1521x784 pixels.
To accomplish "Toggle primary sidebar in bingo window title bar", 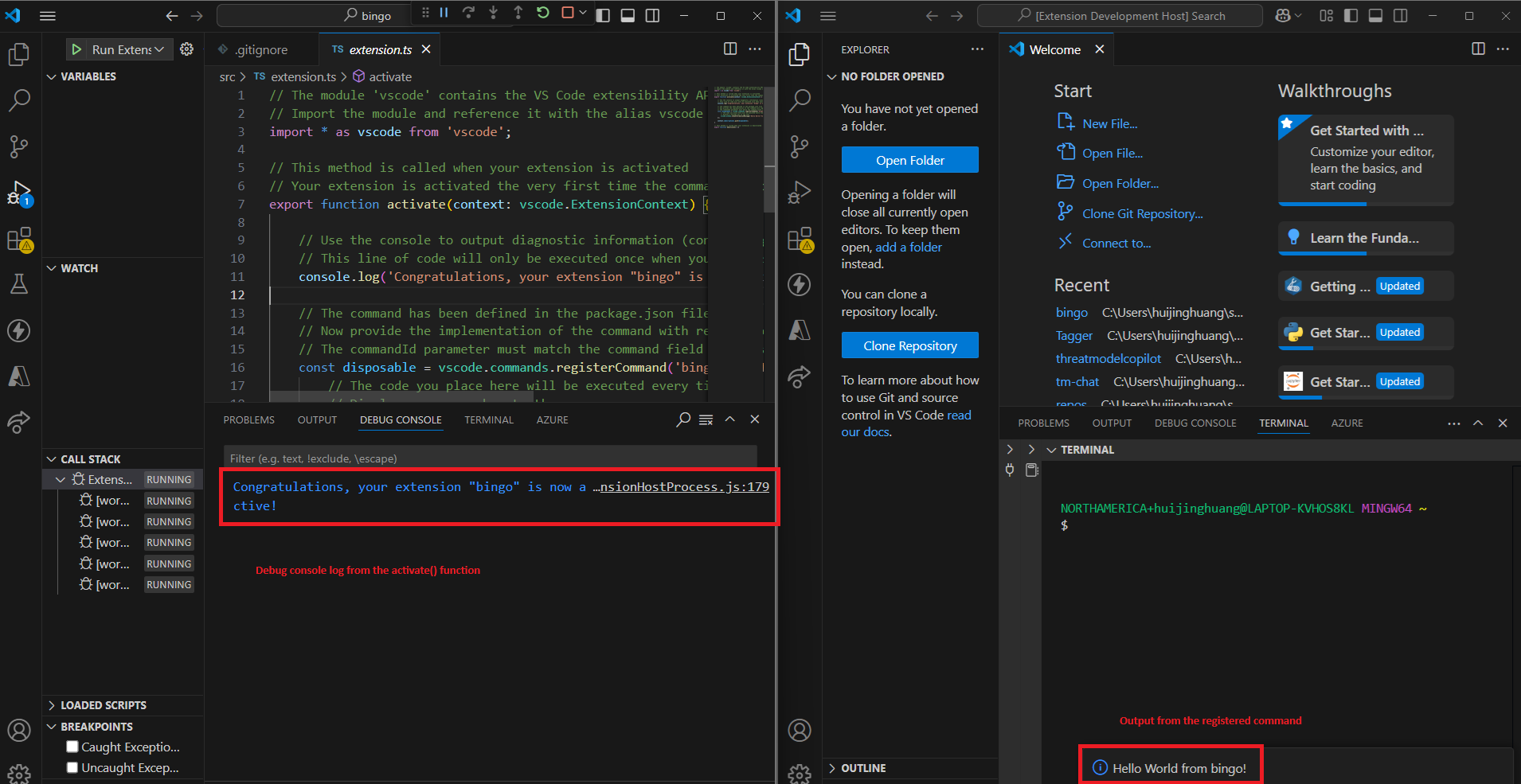I will click(x=603, y=15).
